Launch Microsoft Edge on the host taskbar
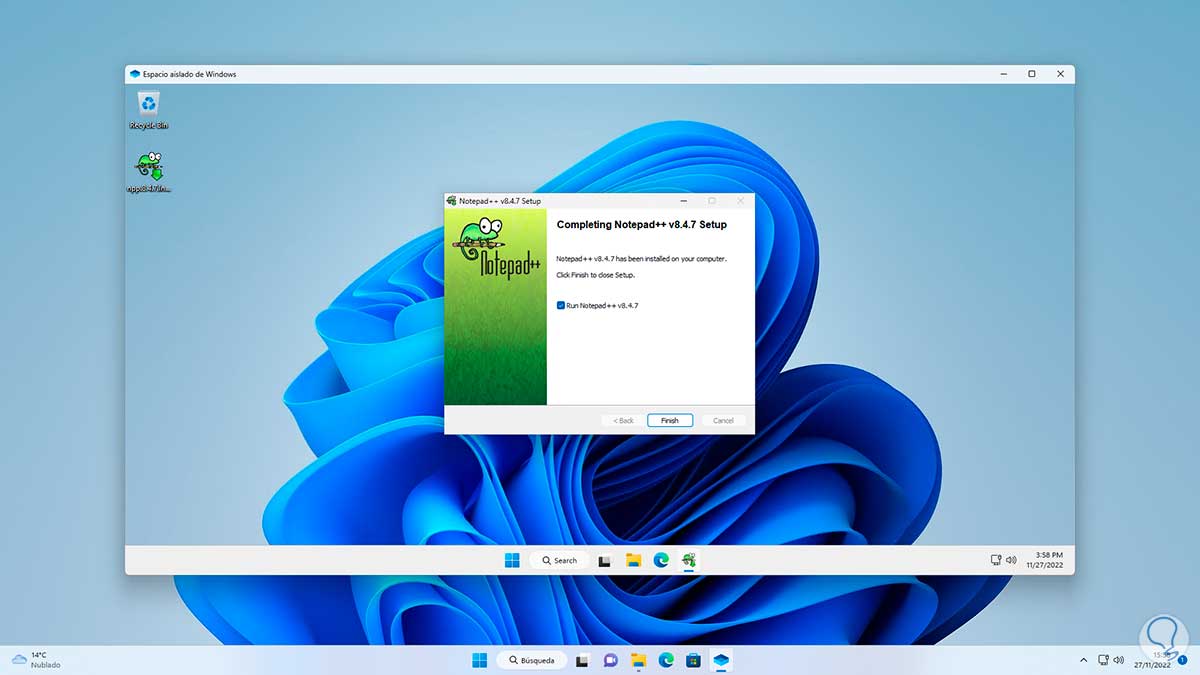 pos(666,660)
